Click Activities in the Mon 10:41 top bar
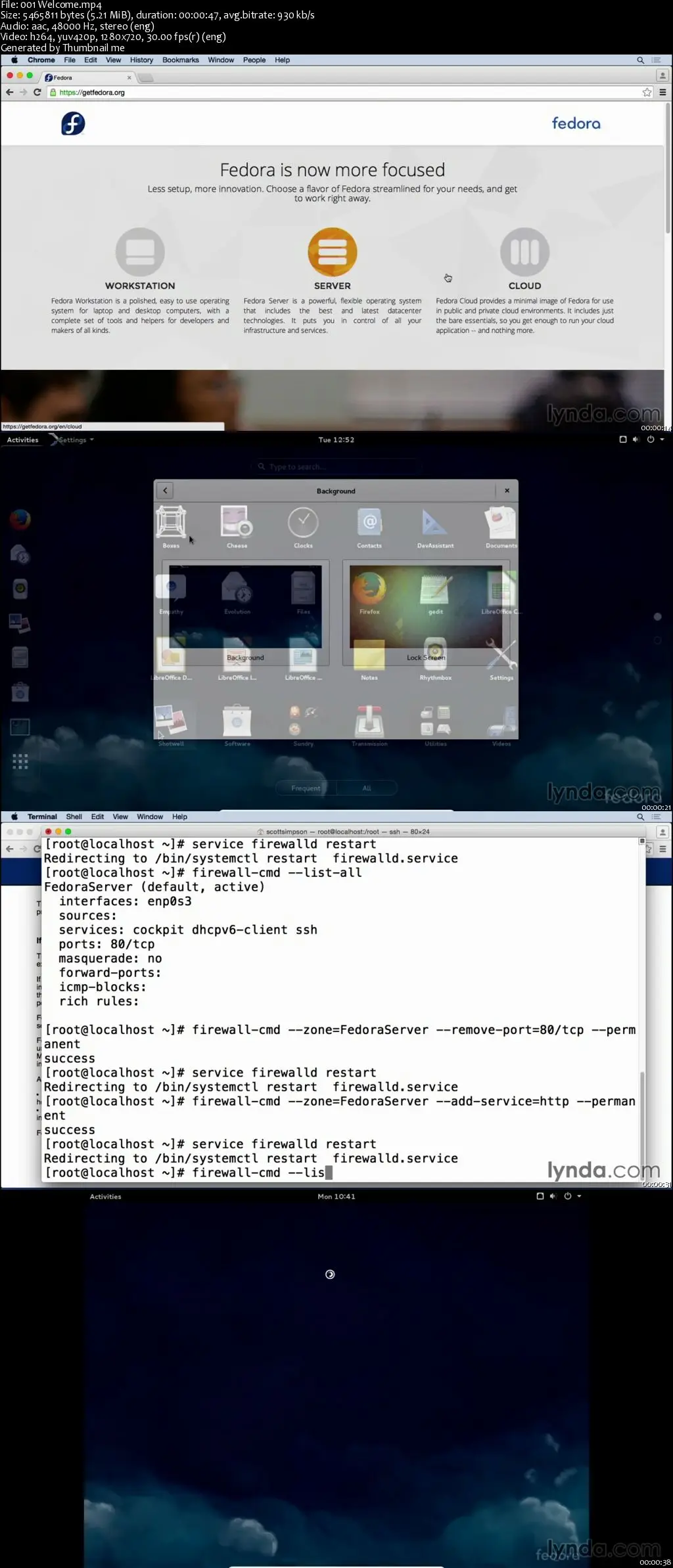This screenshot has width=673, height=1568. point(106,1197)
